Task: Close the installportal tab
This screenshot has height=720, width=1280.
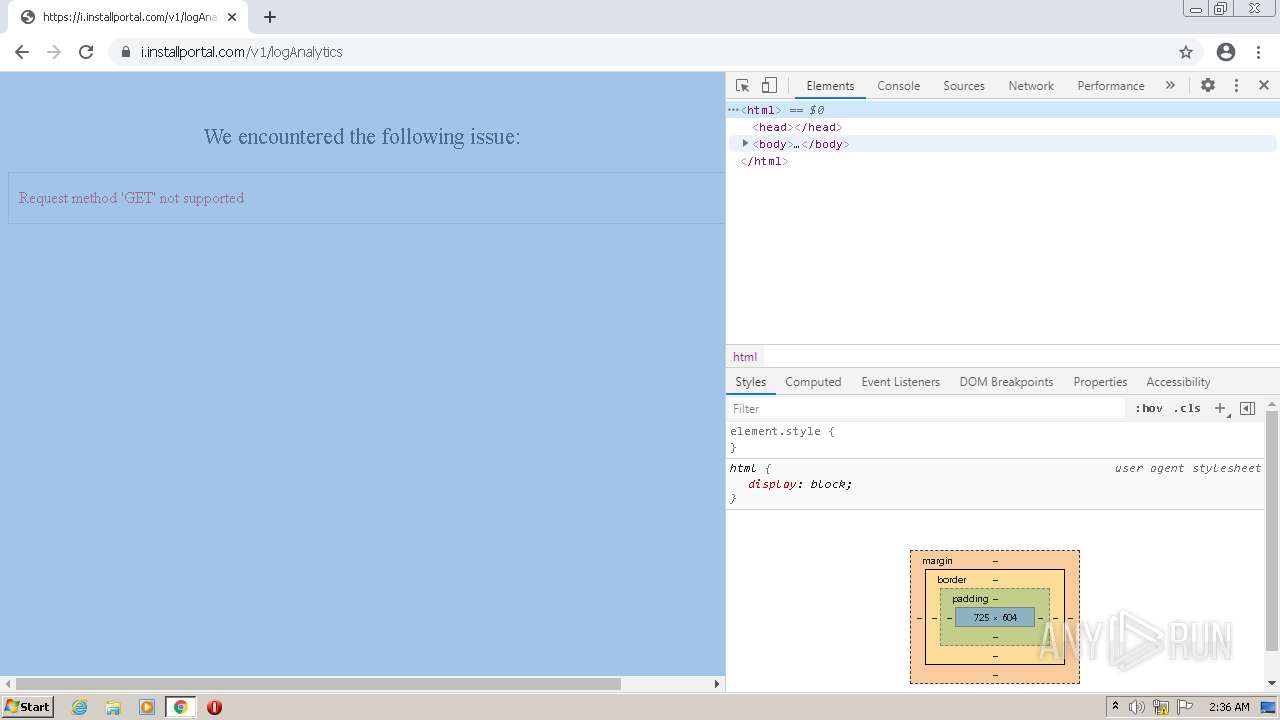Action: (x=232, y=17)
